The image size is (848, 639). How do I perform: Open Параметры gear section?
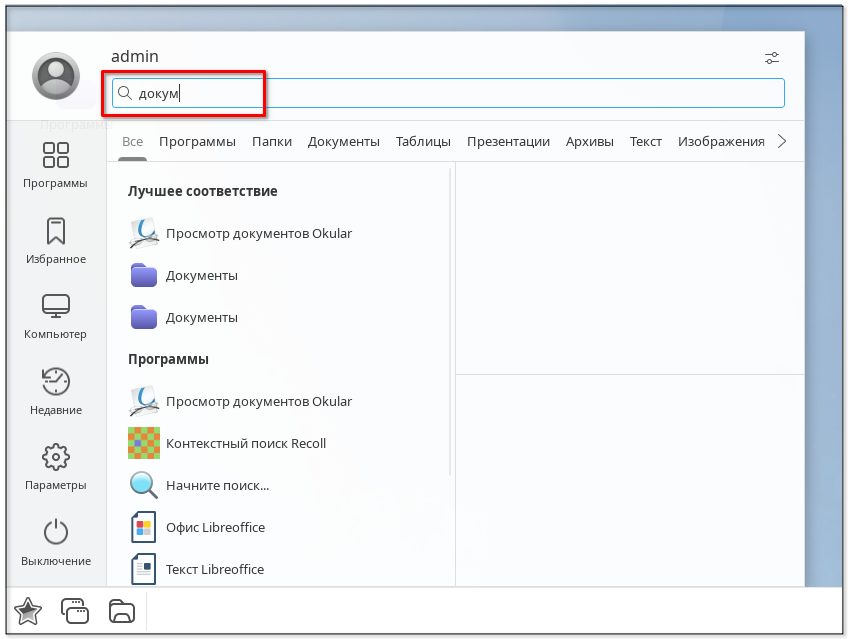pyautogui.click(x=56, y=467)
